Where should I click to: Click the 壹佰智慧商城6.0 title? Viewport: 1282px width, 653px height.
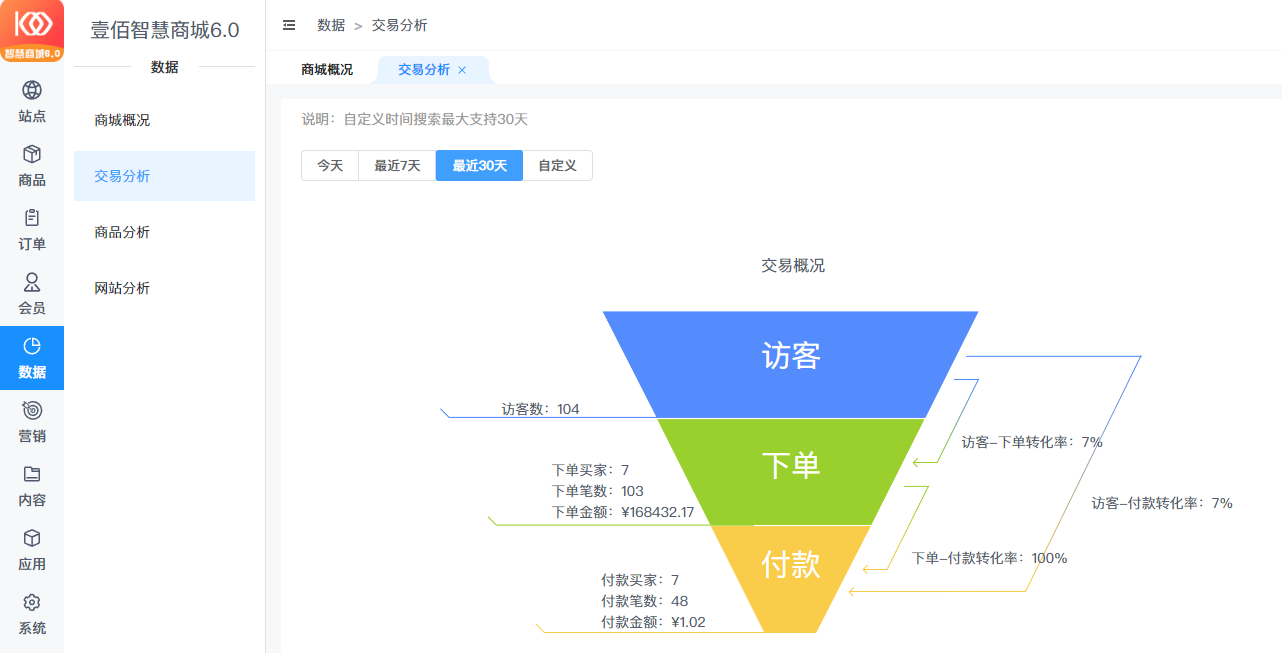pyautogui.click(x=165, y=31)
